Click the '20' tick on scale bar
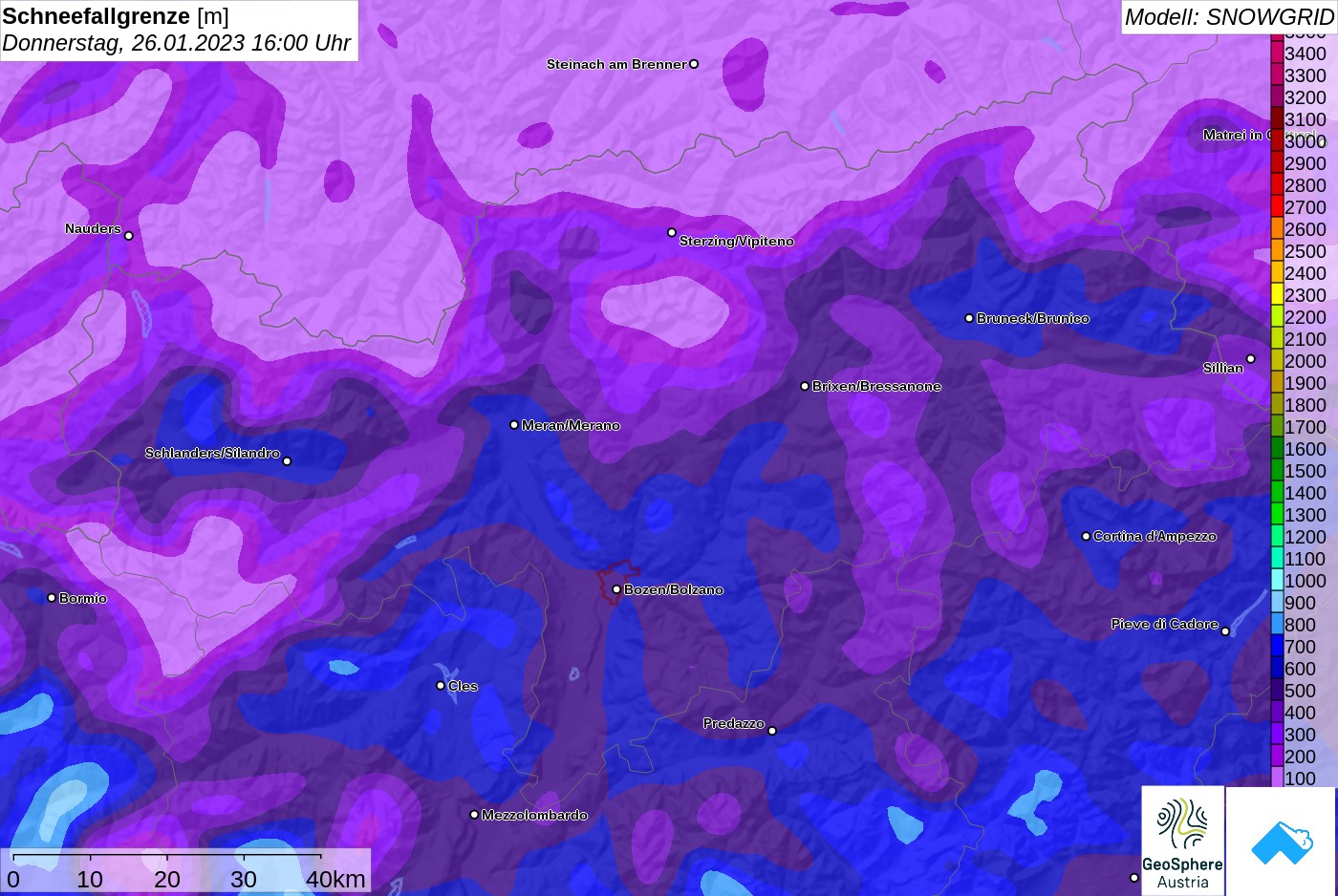1338x896 pixels. pos(167,879)
